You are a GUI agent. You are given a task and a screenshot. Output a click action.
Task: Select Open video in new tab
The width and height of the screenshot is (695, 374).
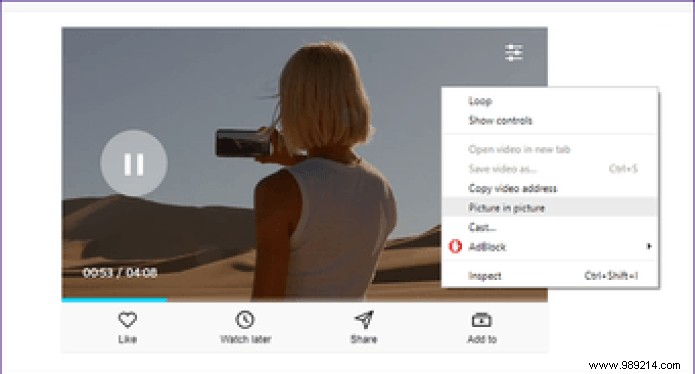click(x=551, y=149)
